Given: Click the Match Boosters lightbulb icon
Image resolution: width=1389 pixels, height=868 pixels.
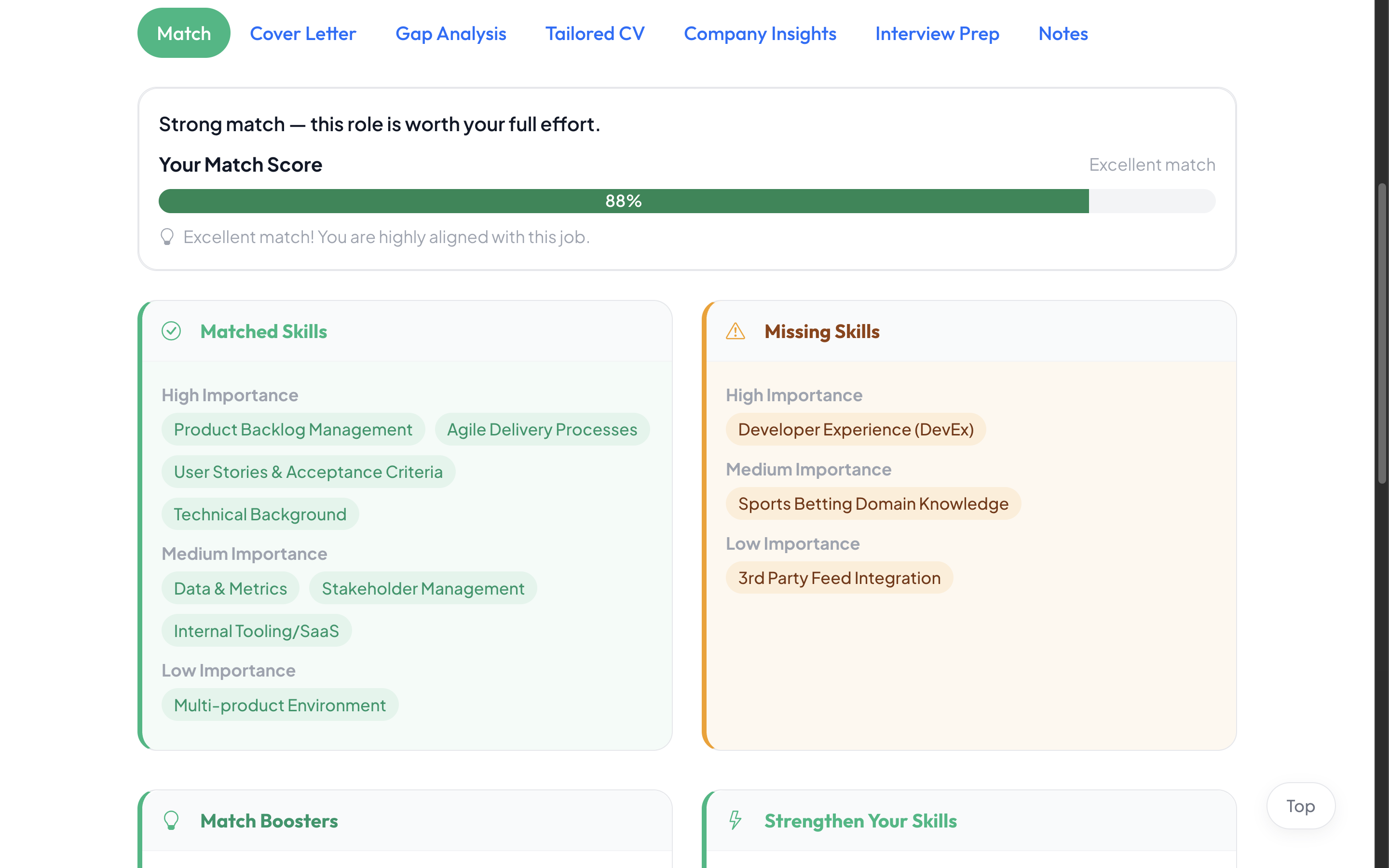Looking at the screenshot, I should tap(171, 820).
